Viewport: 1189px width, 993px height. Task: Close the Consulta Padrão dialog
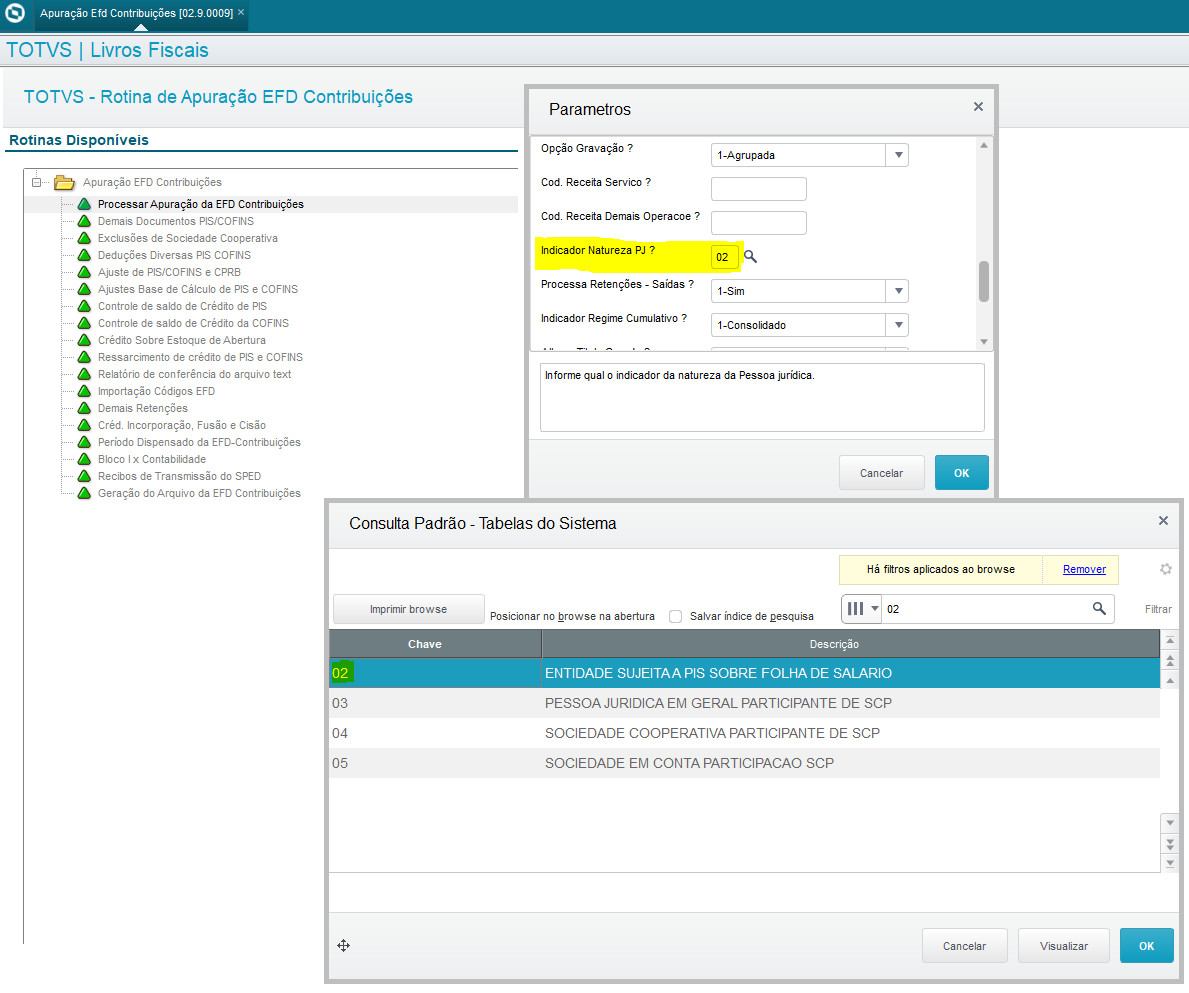point(1163,521)
